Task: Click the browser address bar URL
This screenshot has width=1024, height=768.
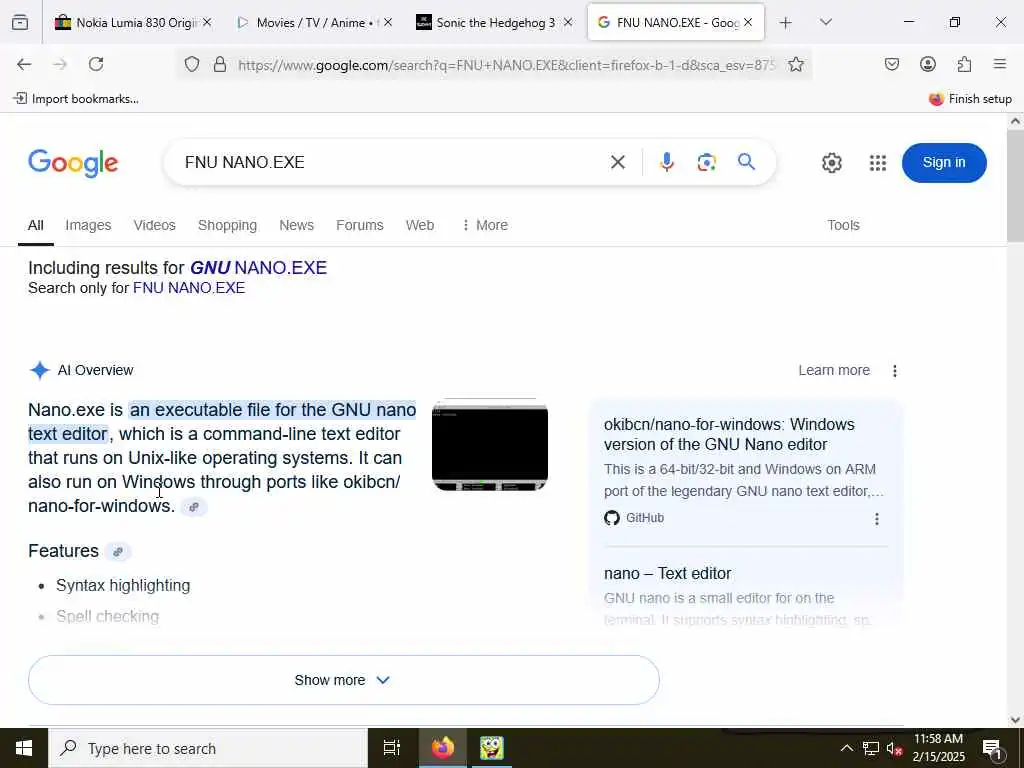Action: coord(505,65)
